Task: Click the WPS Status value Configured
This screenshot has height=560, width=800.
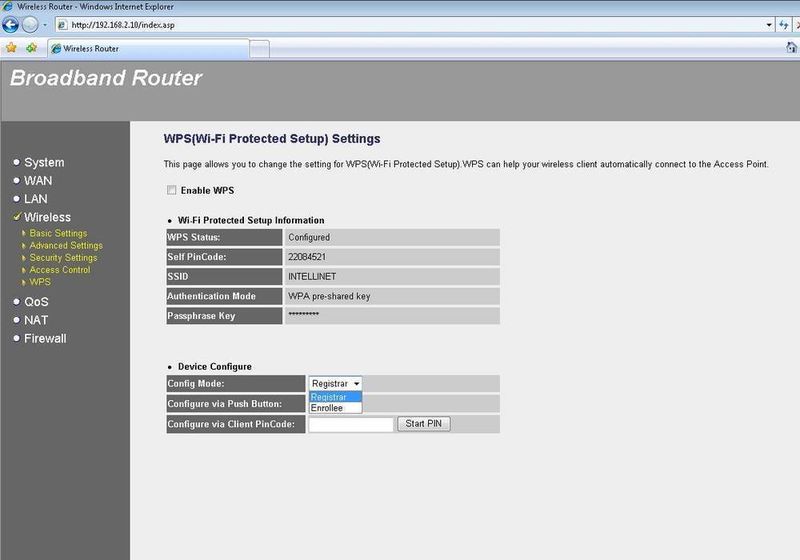Action: tap(309, 237)
